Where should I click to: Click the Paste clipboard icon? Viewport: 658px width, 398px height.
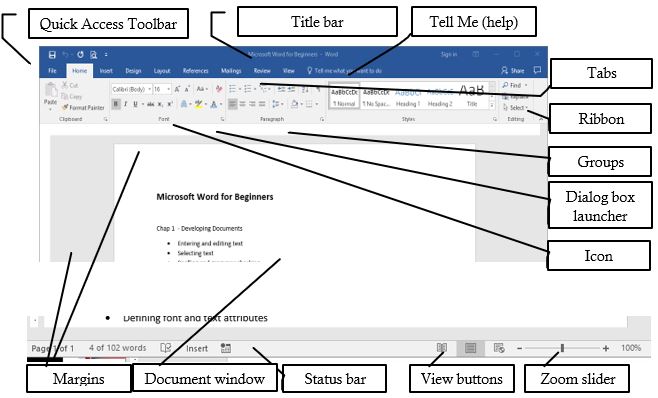(51, 90)
